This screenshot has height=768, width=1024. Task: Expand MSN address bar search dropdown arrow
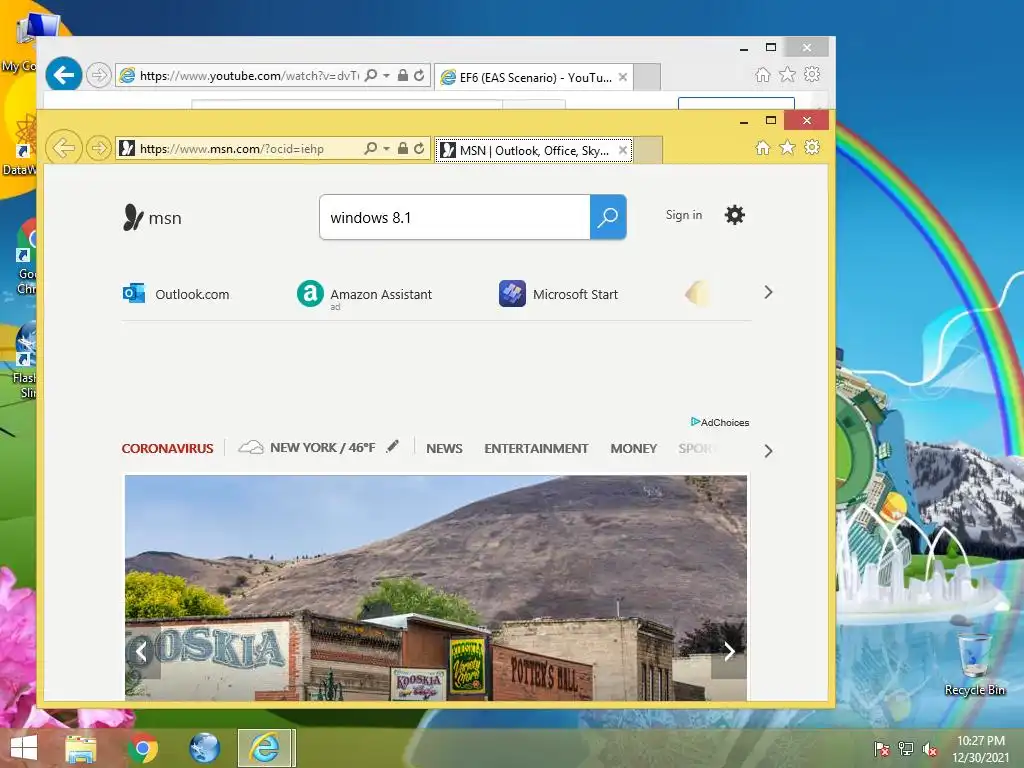pos(387,149)
